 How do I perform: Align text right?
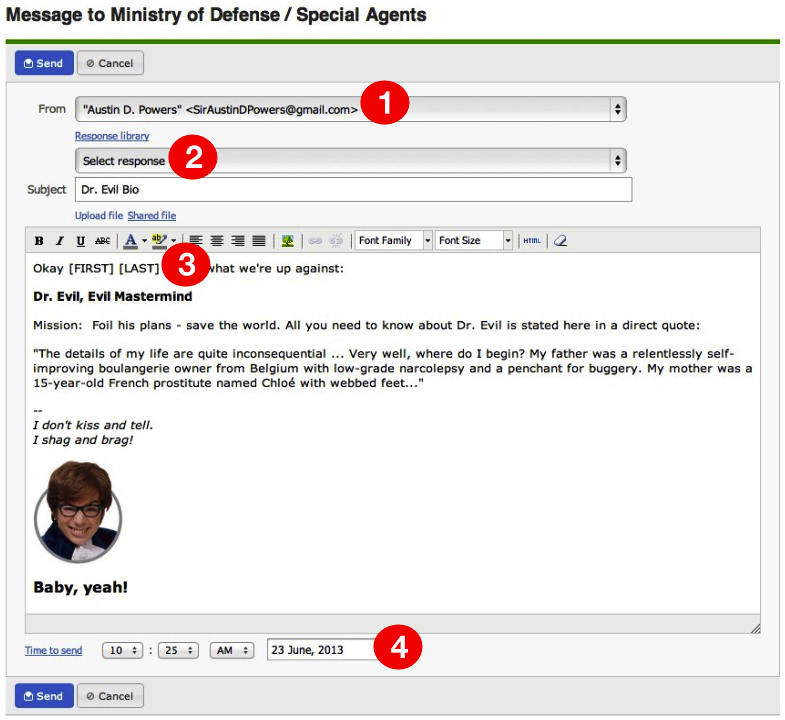[x=238, y=241]
